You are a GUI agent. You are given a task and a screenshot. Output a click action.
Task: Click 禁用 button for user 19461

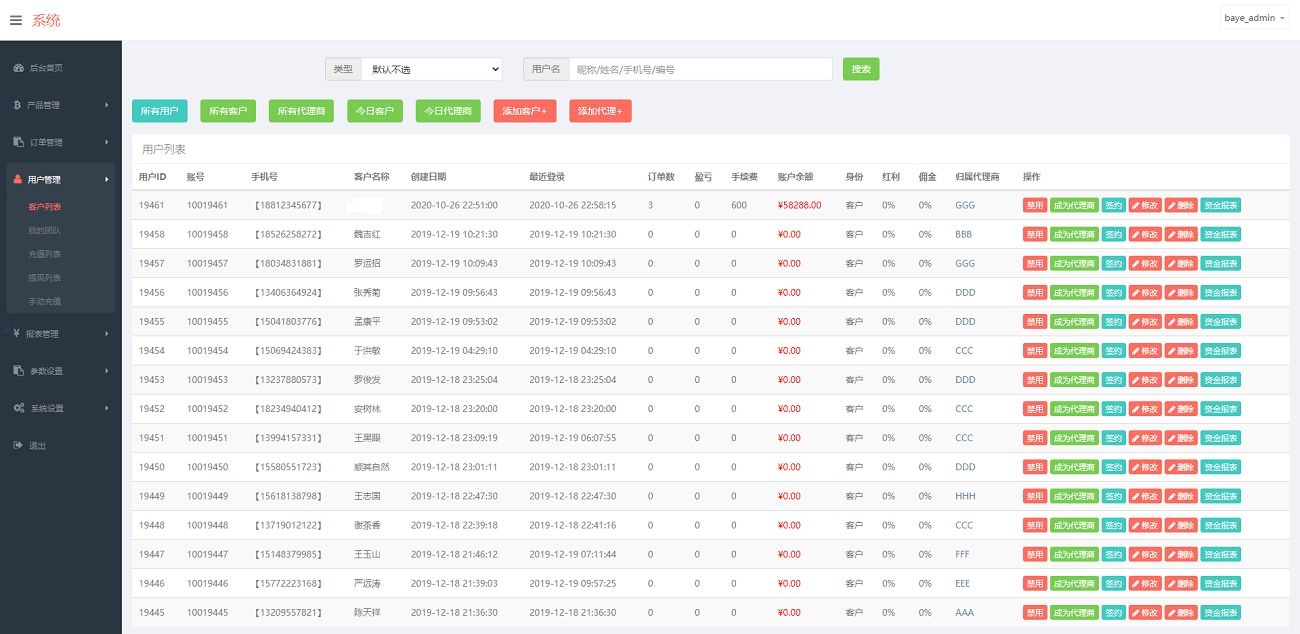1034,205
